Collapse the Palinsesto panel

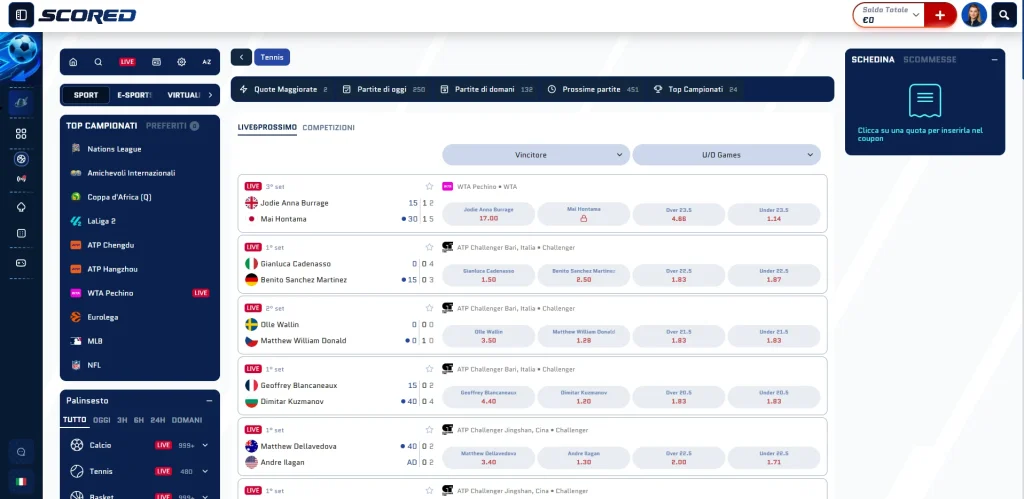pyautogui.click(x=209, y=401)
